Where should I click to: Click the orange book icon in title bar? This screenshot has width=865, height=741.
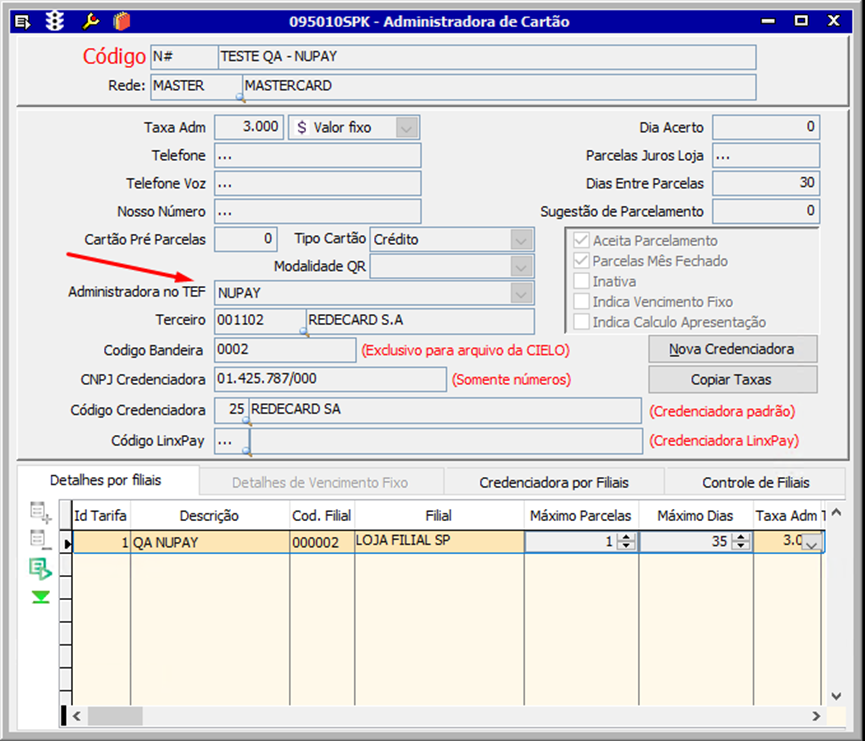[121, 22]
